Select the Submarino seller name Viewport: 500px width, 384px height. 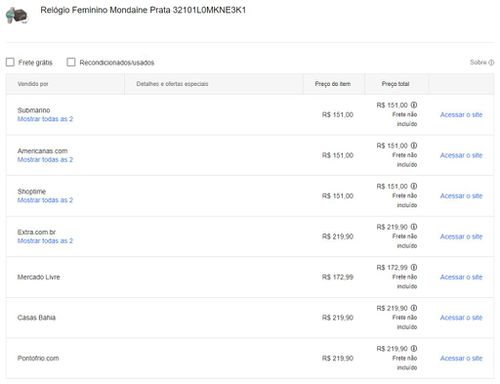click(x=34, y=110)
